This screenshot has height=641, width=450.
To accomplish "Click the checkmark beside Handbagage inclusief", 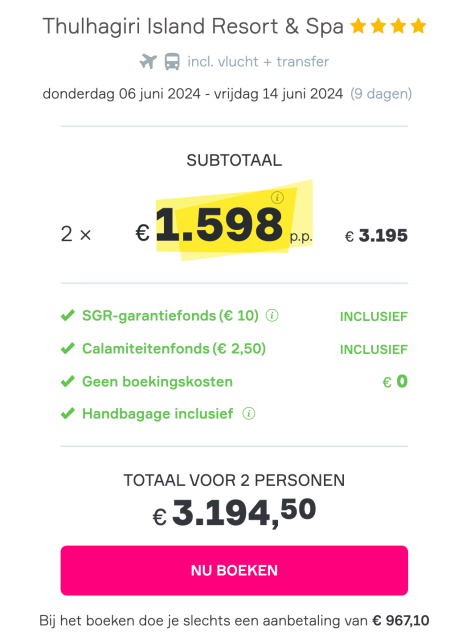I will click(x=68, y=414).
